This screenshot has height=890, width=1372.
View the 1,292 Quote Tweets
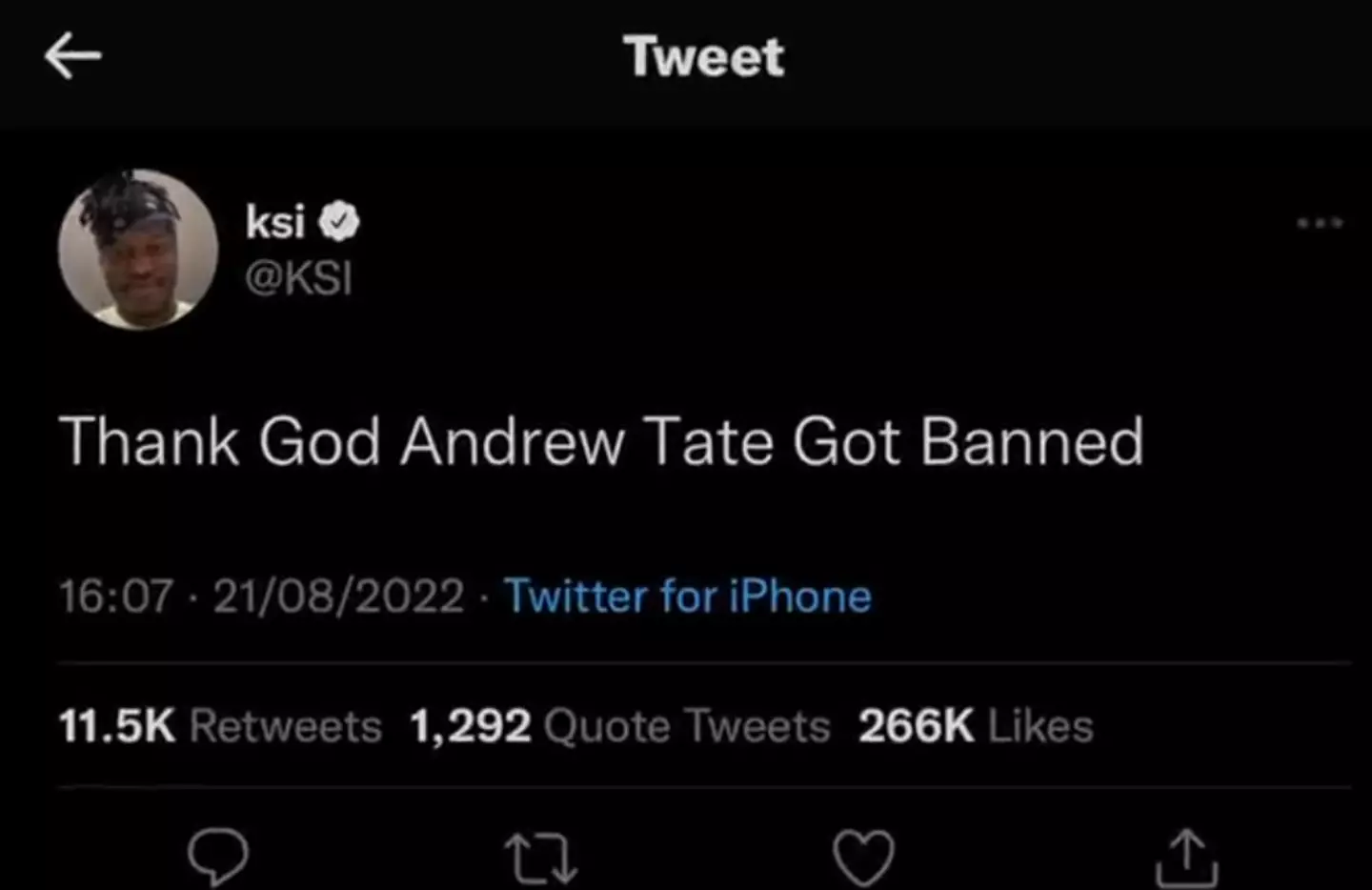[x=619, y=726]
